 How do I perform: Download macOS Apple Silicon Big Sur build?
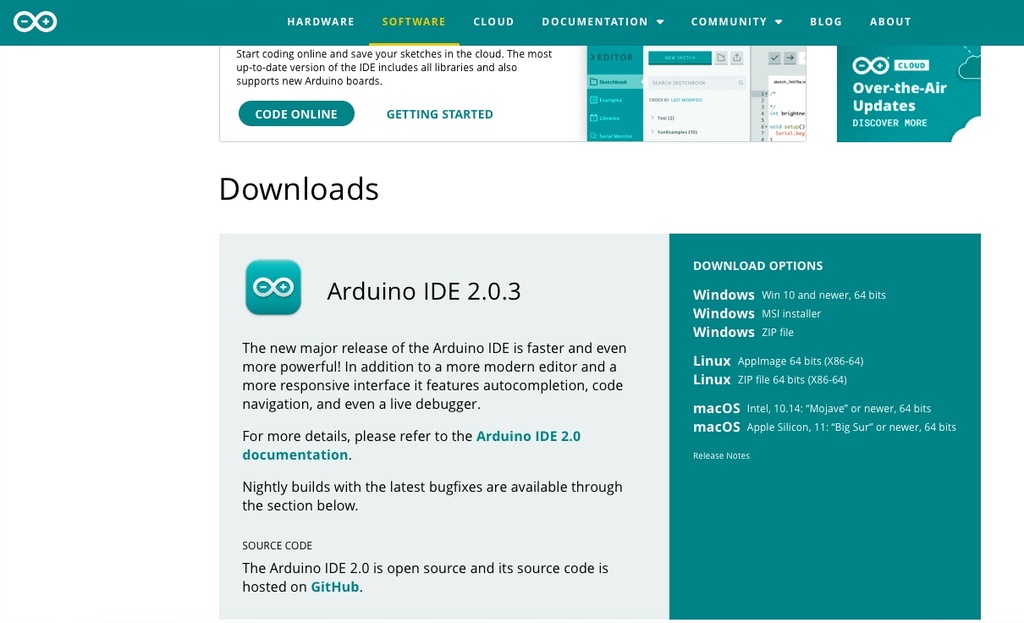(824, 427)
